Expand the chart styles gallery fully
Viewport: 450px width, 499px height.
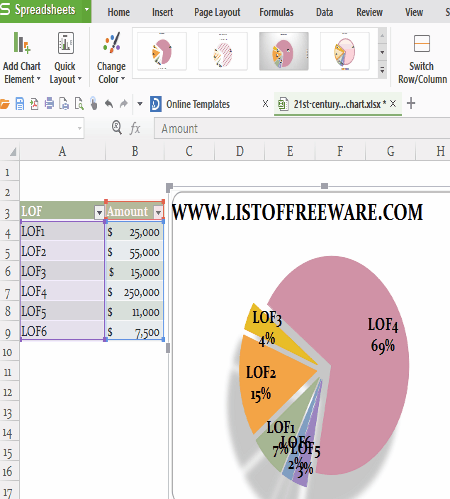point(382,70)
